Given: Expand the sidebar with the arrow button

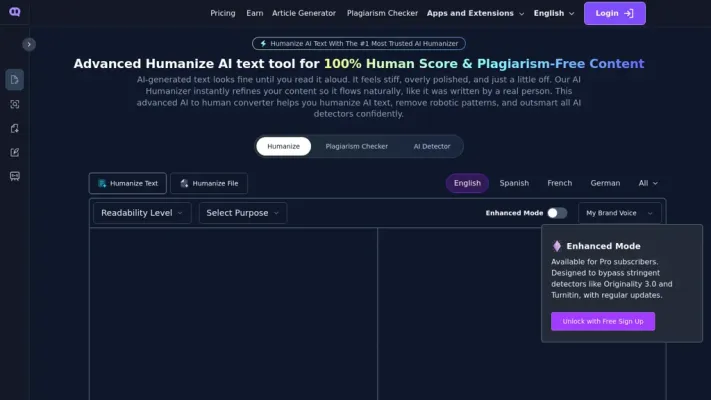Looking at the screenshot, I should tap(29, 44).
